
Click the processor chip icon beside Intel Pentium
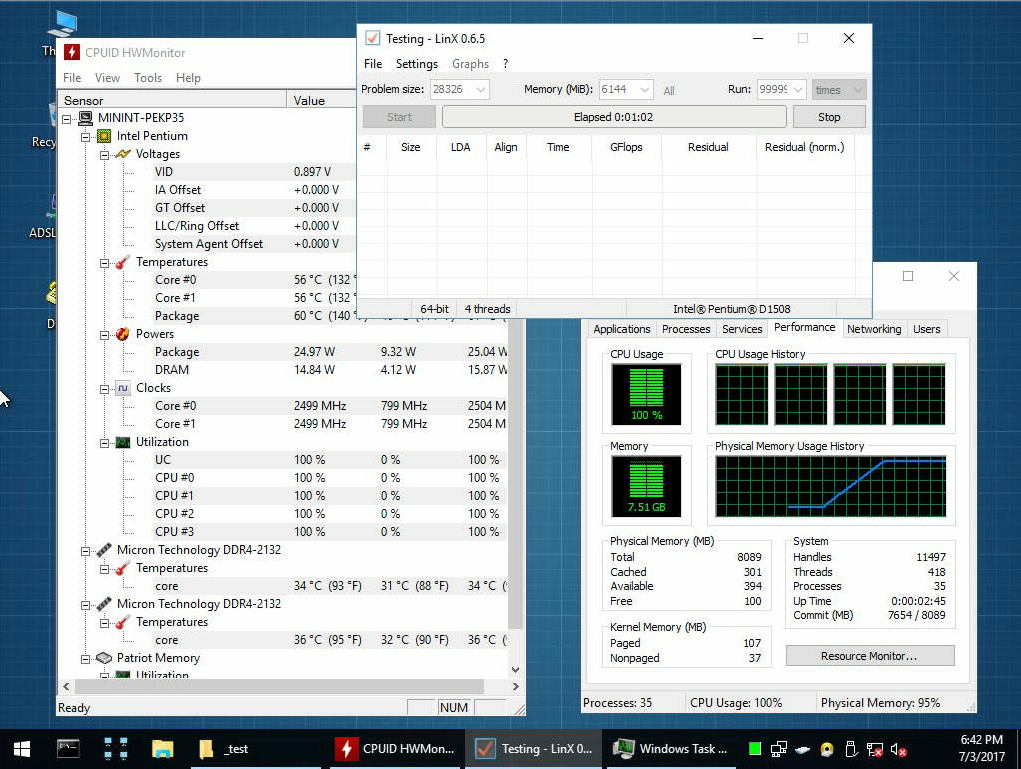[104, 136]
